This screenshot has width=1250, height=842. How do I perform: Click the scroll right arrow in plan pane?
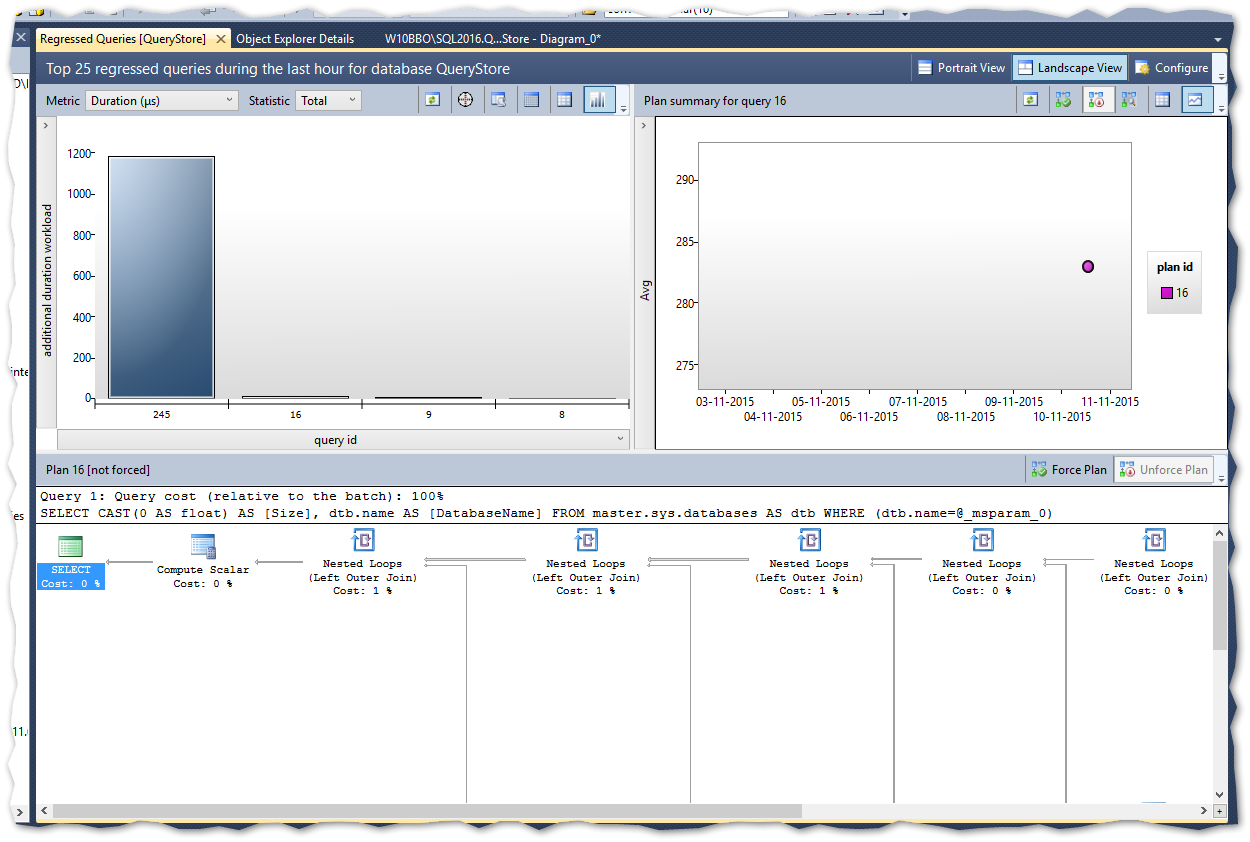coord(1204,811)
